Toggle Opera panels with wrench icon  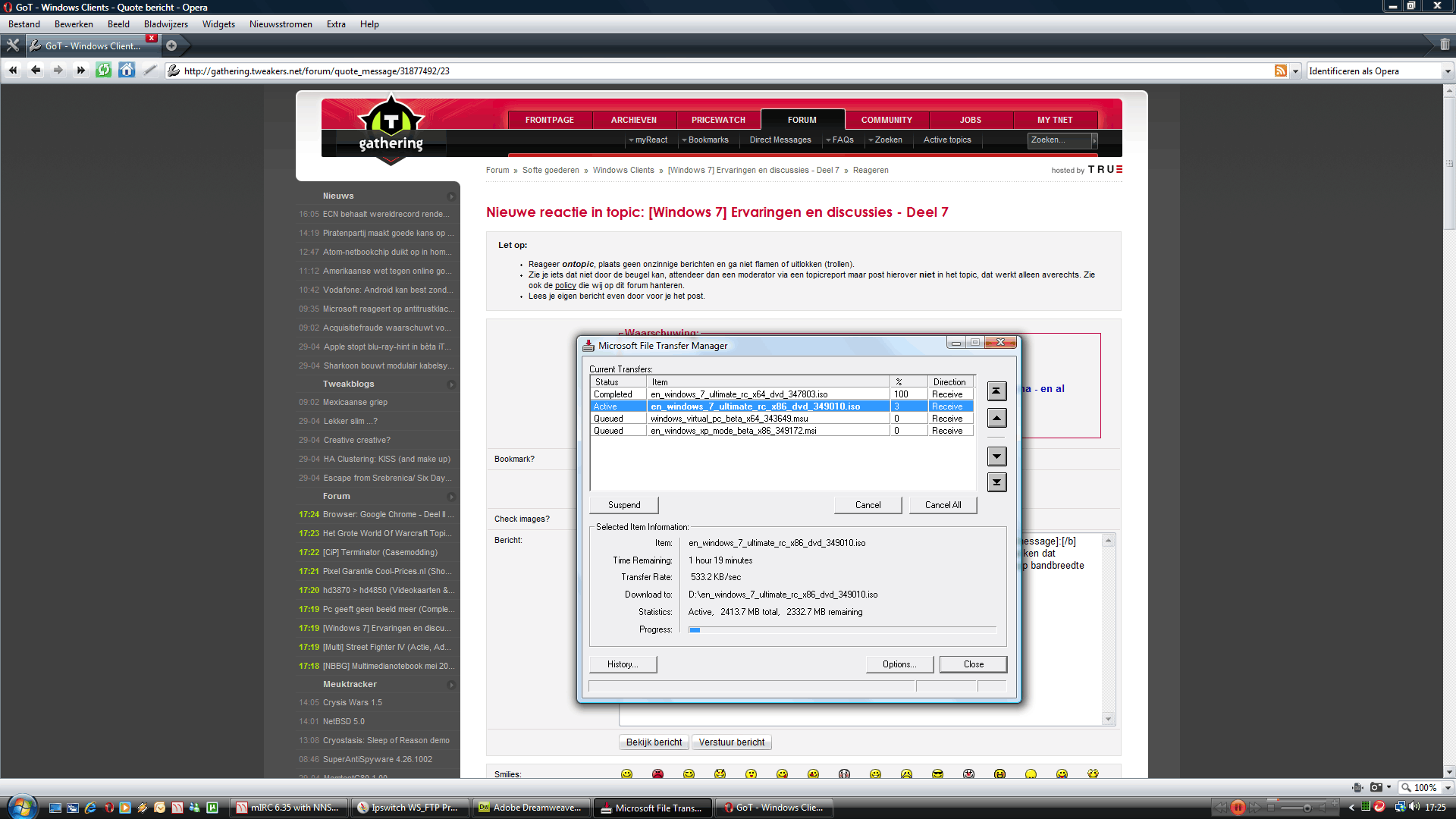click(x=13, y=45)
